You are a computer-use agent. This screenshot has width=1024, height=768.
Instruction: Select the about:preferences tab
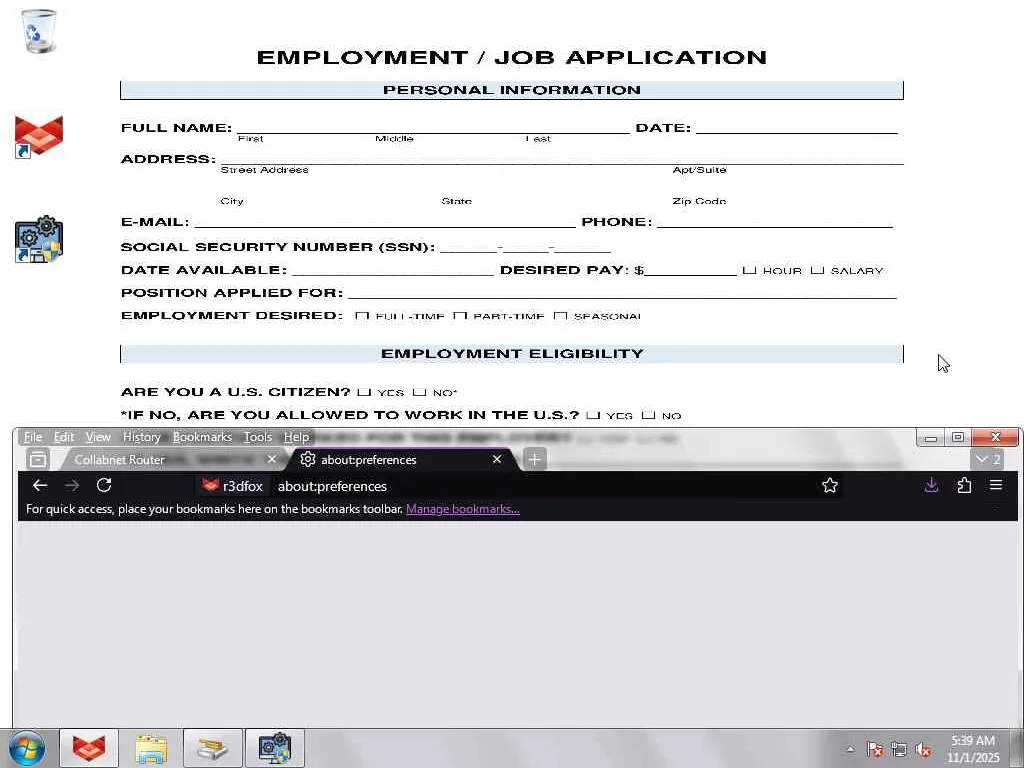(402, 460)
